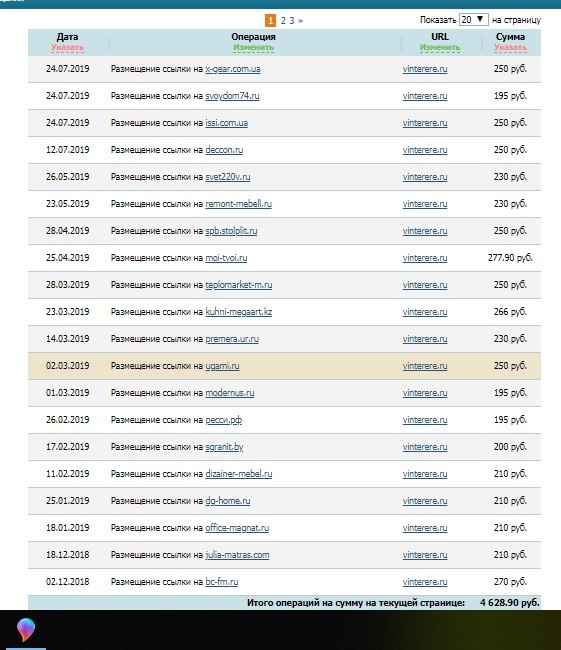Select the date 02.12.2018

point(68,582)
